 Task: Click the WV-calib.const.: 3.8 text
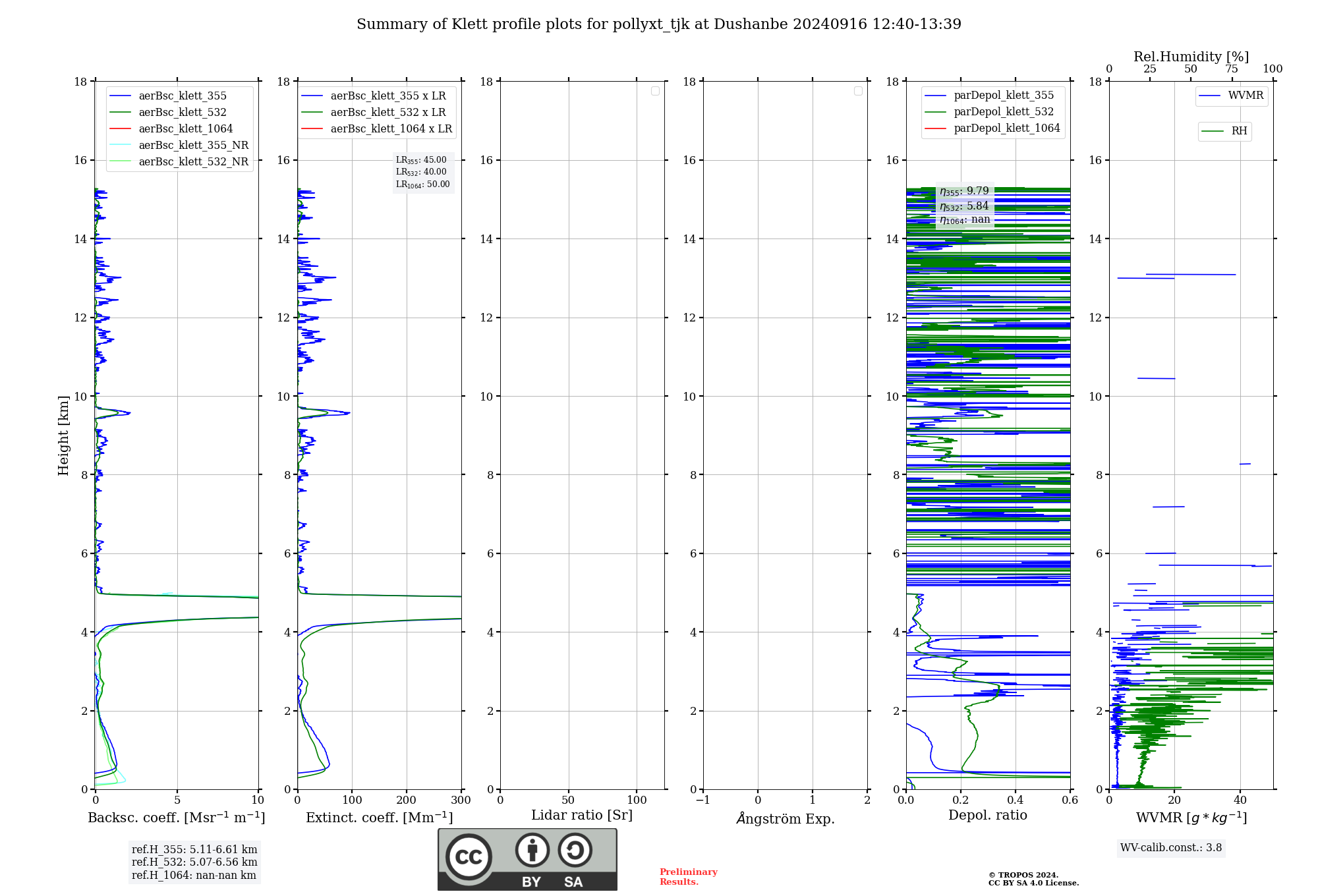pyautogui.click(x=1171, y=848)
